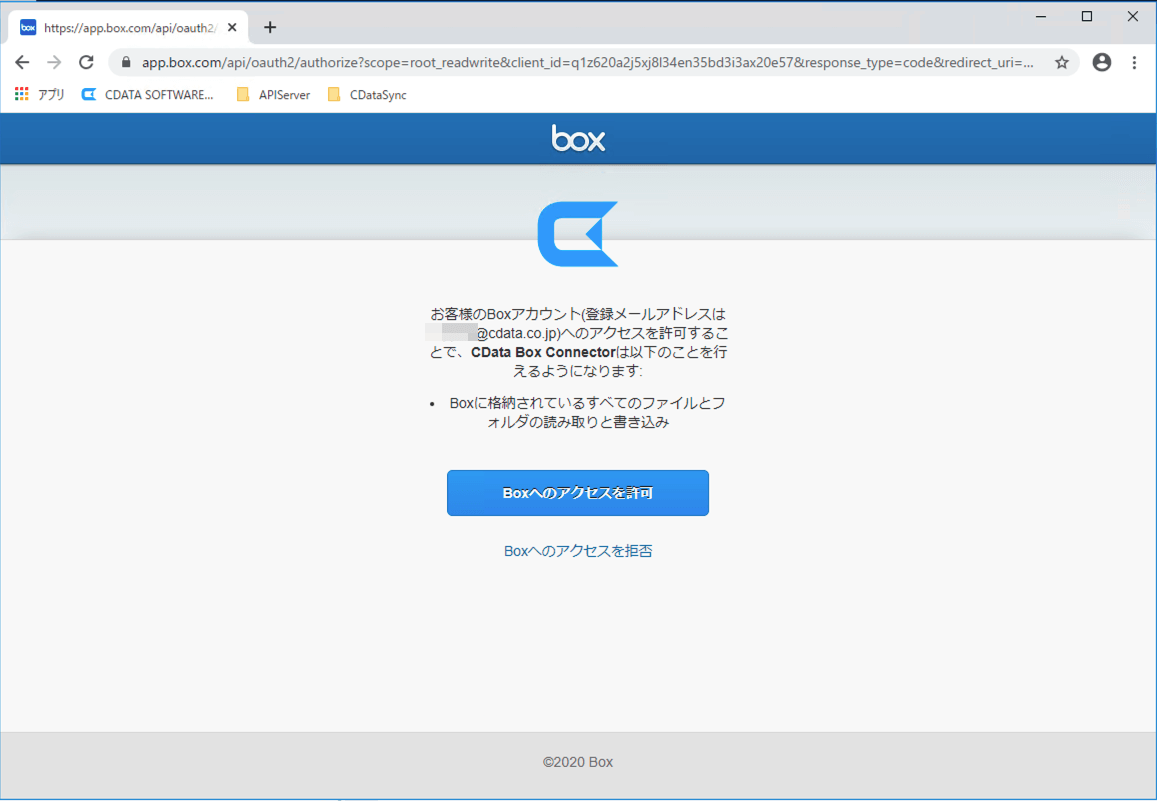Open the Chrome profile avatar icon
The width and height of the screenshot is (1157, 801).
[1102, 63]
